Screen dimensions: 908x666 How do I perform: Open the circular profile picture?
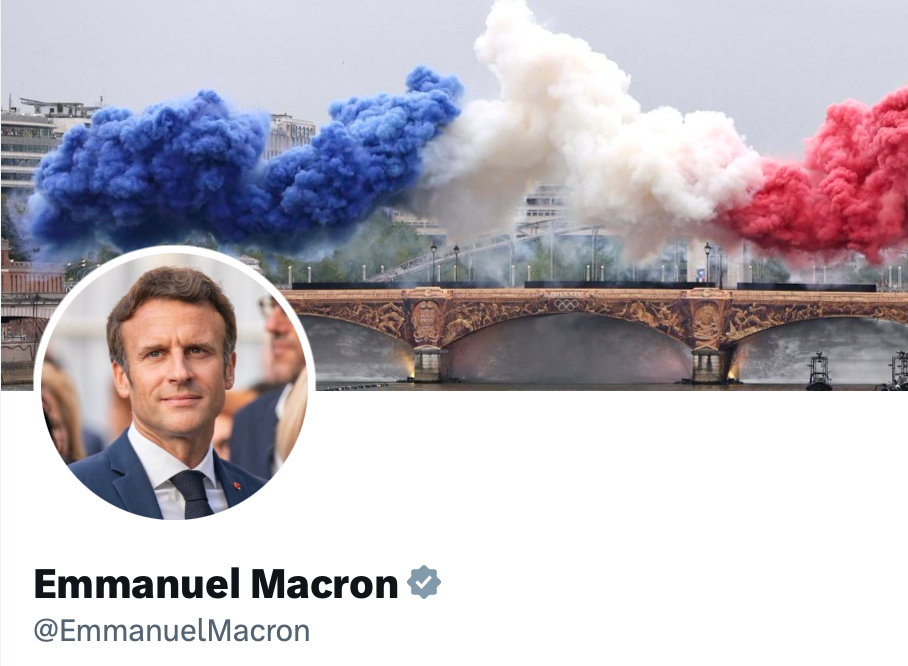pos(174,383)
